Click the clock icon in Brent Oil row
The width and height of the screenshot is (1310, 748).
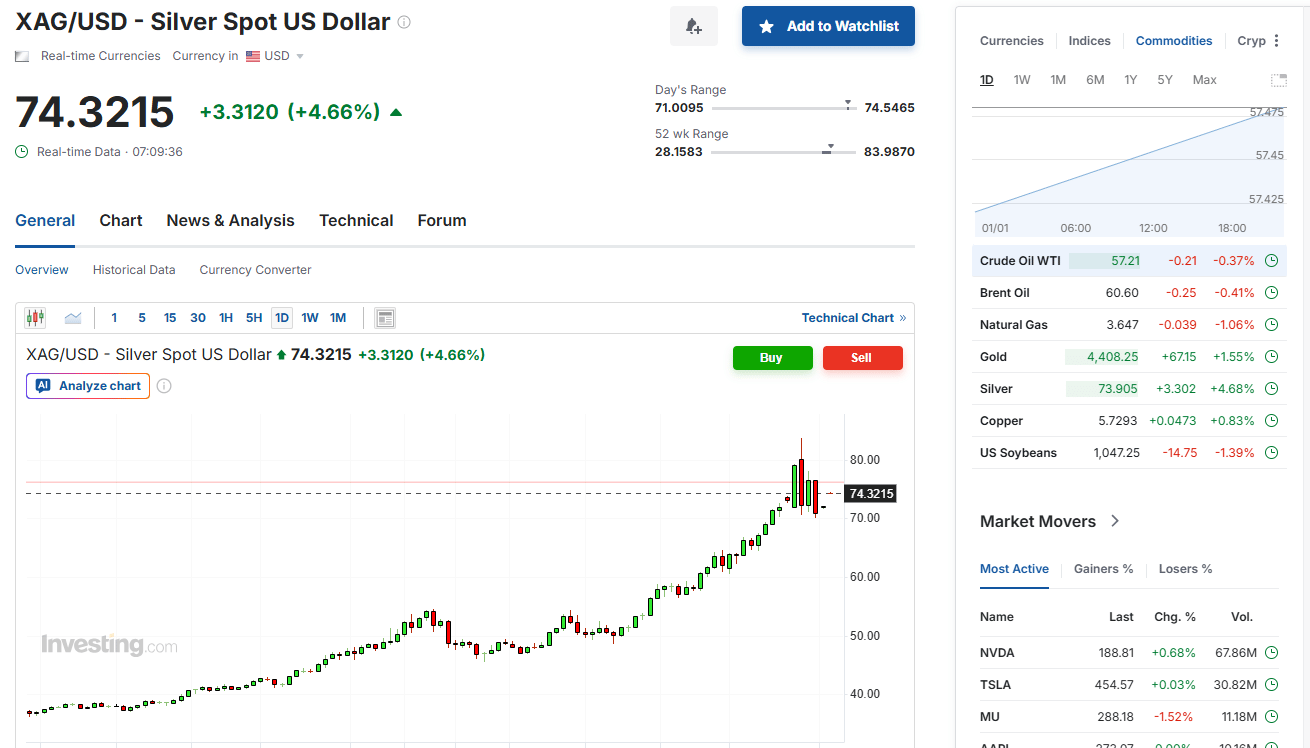coord(1272,293)
